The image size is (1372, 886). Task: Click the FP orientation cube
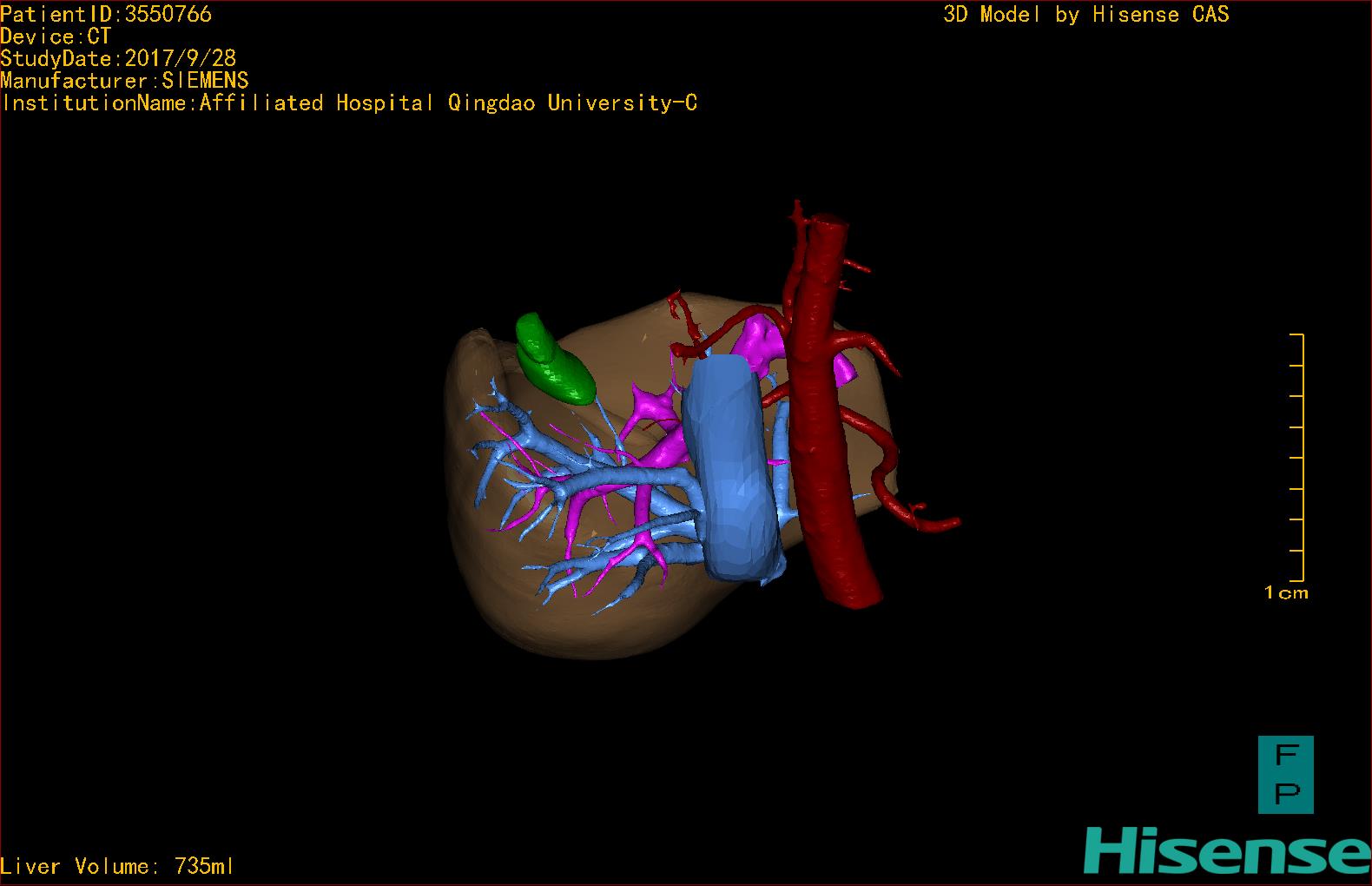pos(1286,775)
